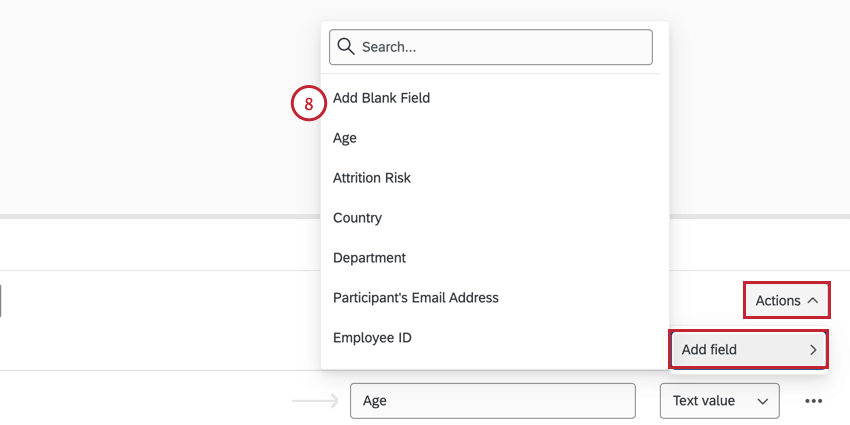Select the Department field option
This screenshot has width=850, height=425.
point(369,258)
